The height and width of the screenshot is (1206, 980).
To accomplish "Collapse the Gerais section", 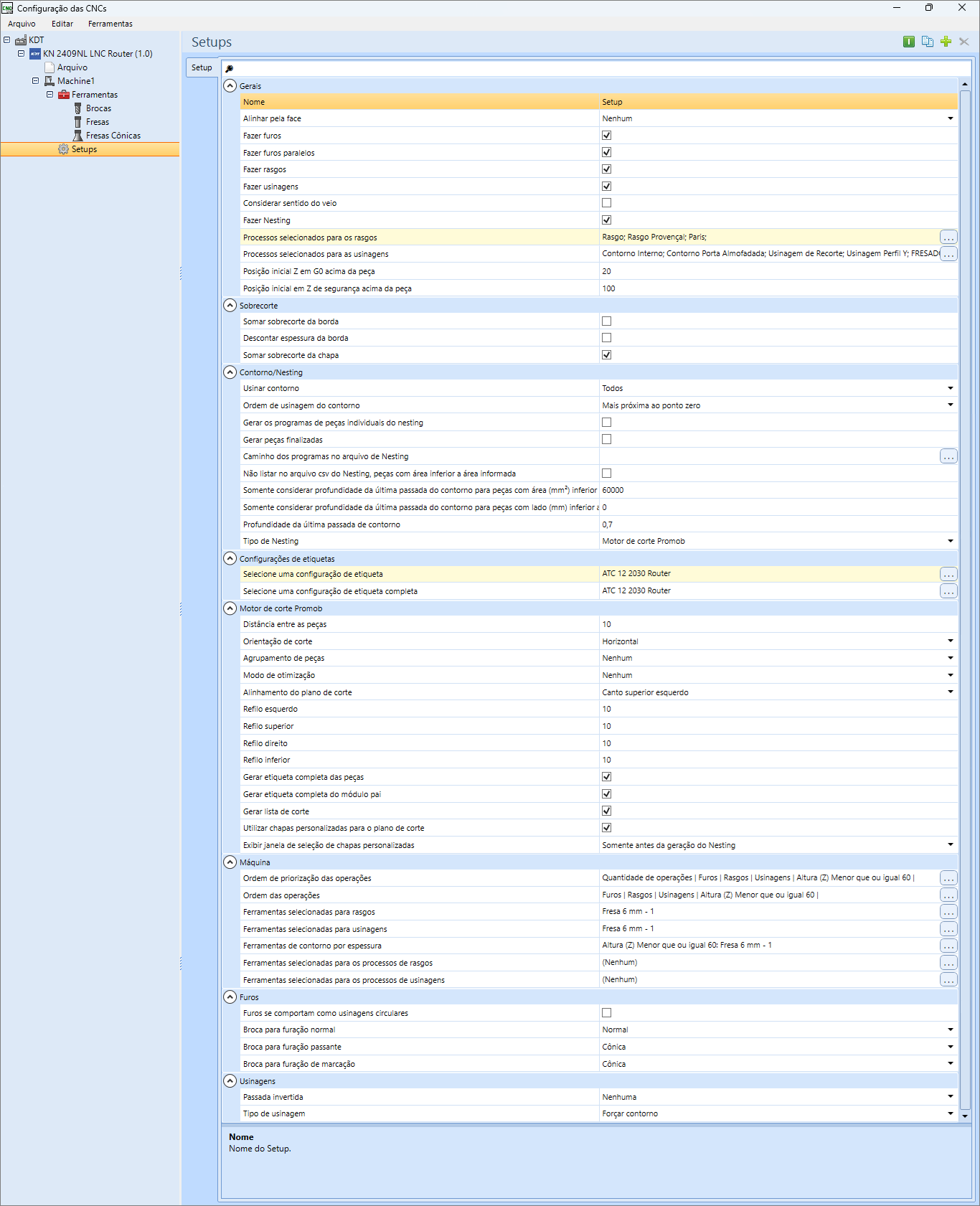I will coord(230,85).
